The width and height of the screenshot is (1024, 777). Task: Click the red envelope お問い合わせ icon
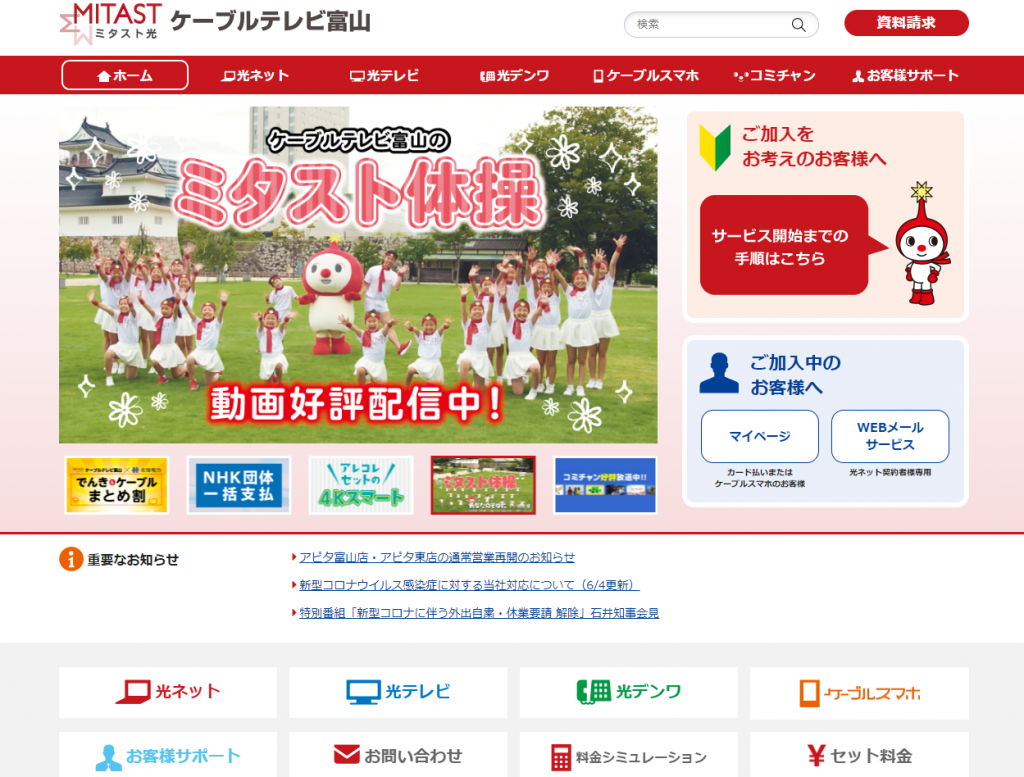346,754
